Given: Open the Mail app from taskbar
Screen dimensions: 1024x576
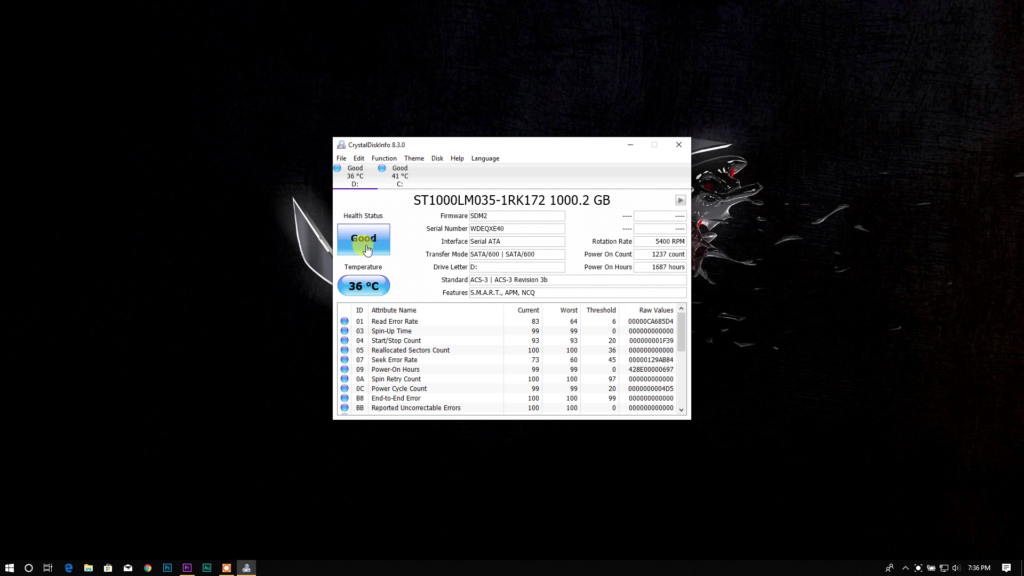Looking at the screenshot, I should pyautogui.click(x=128, y=568).
